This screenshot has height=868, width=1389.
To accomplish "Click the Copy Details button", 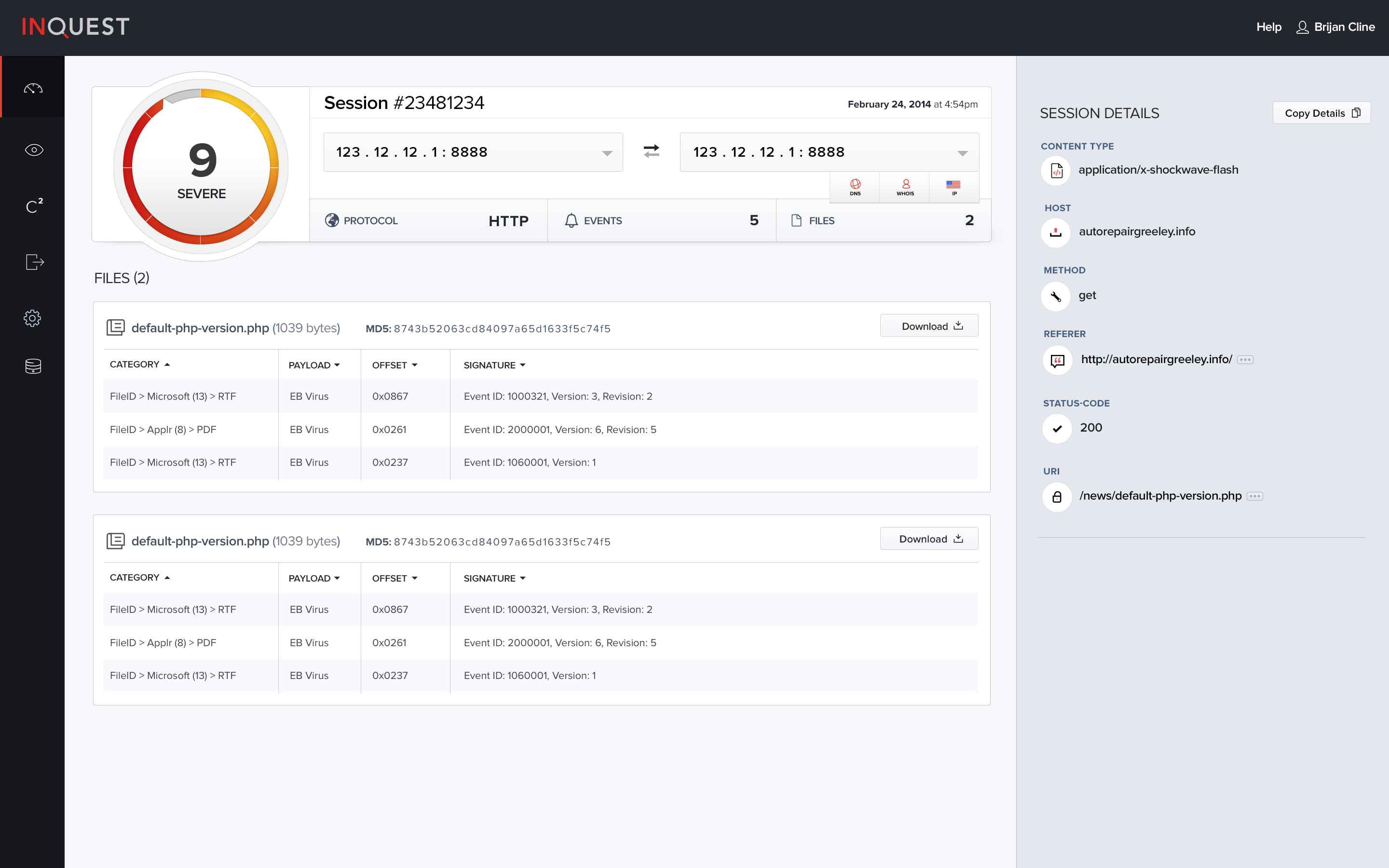I will pyautogui.click(x=1321, y=112).
